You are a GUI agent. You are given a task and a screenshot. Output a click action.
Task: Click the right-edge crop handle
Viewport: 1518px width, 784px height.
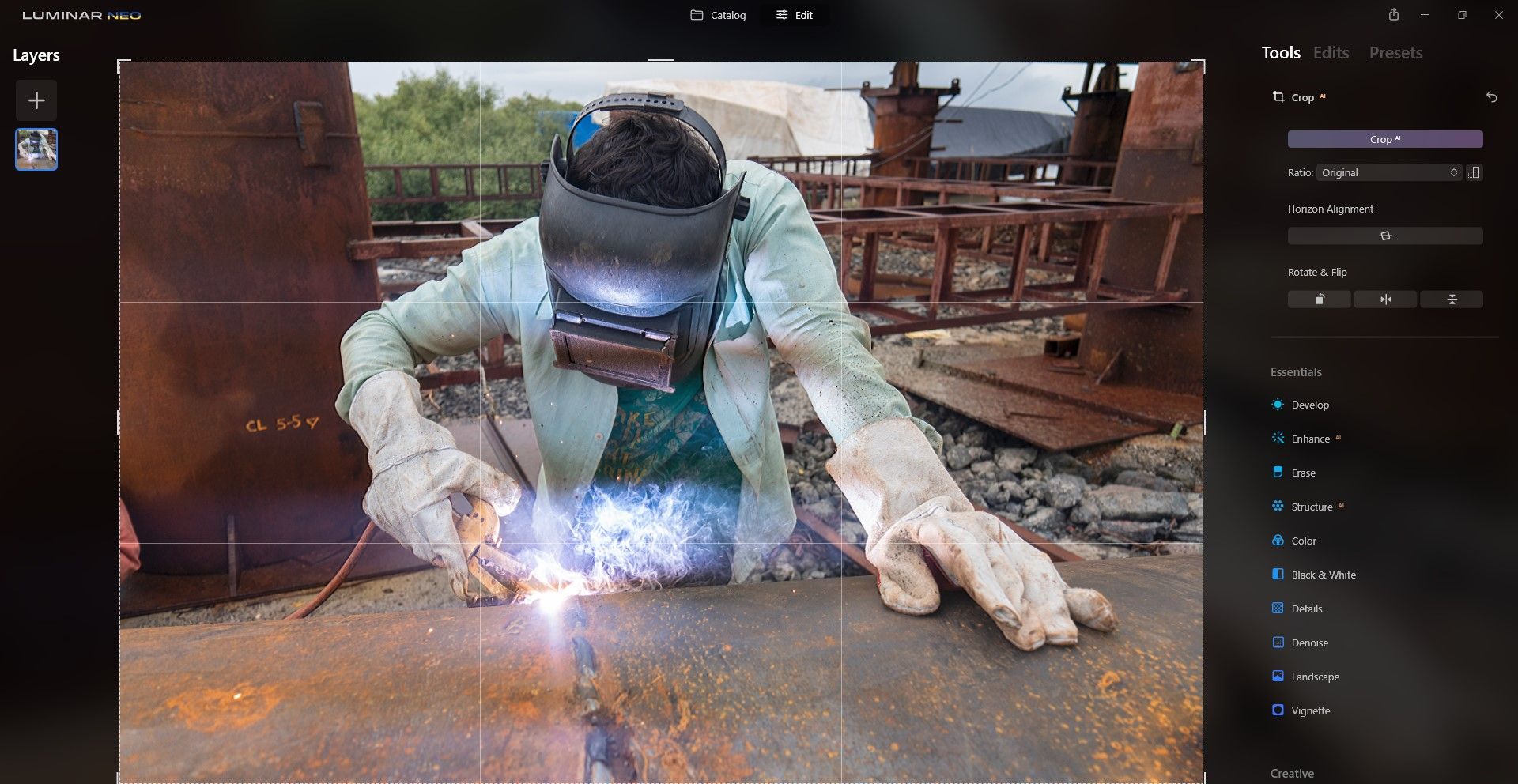(1204, 423)
